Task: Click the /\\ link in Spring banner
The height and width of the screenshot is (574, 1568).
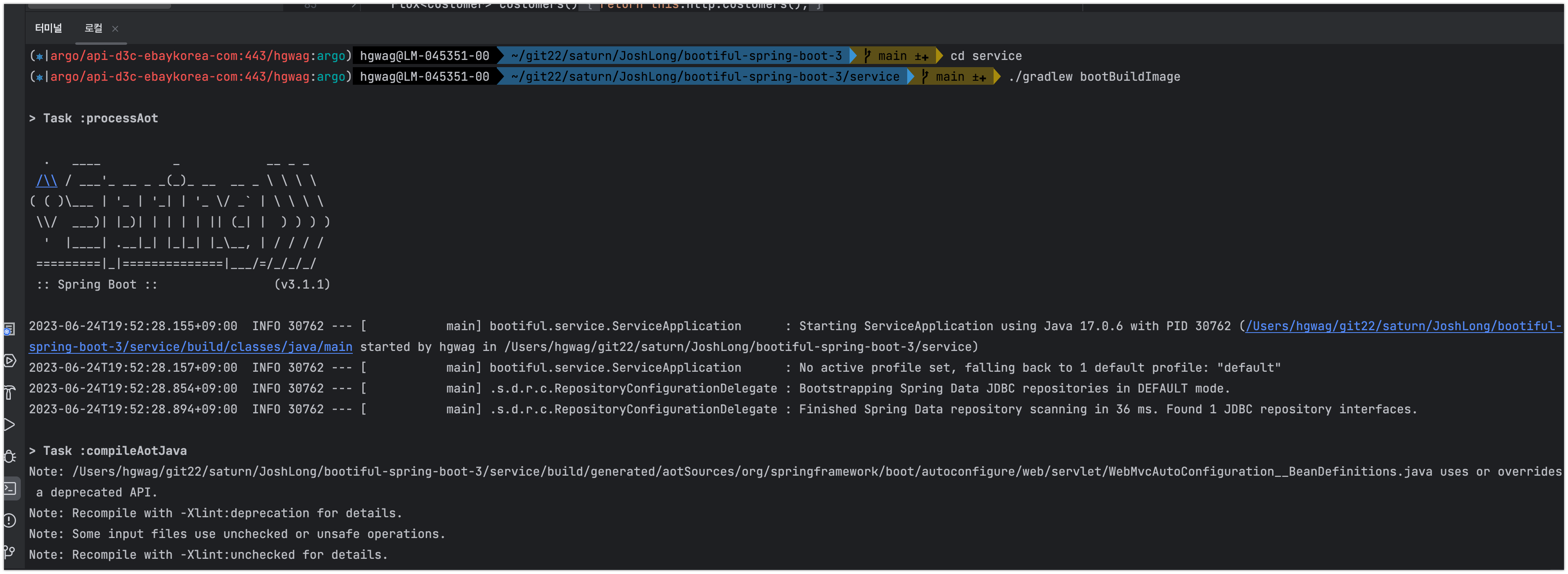Action: (x=46, y=181)
